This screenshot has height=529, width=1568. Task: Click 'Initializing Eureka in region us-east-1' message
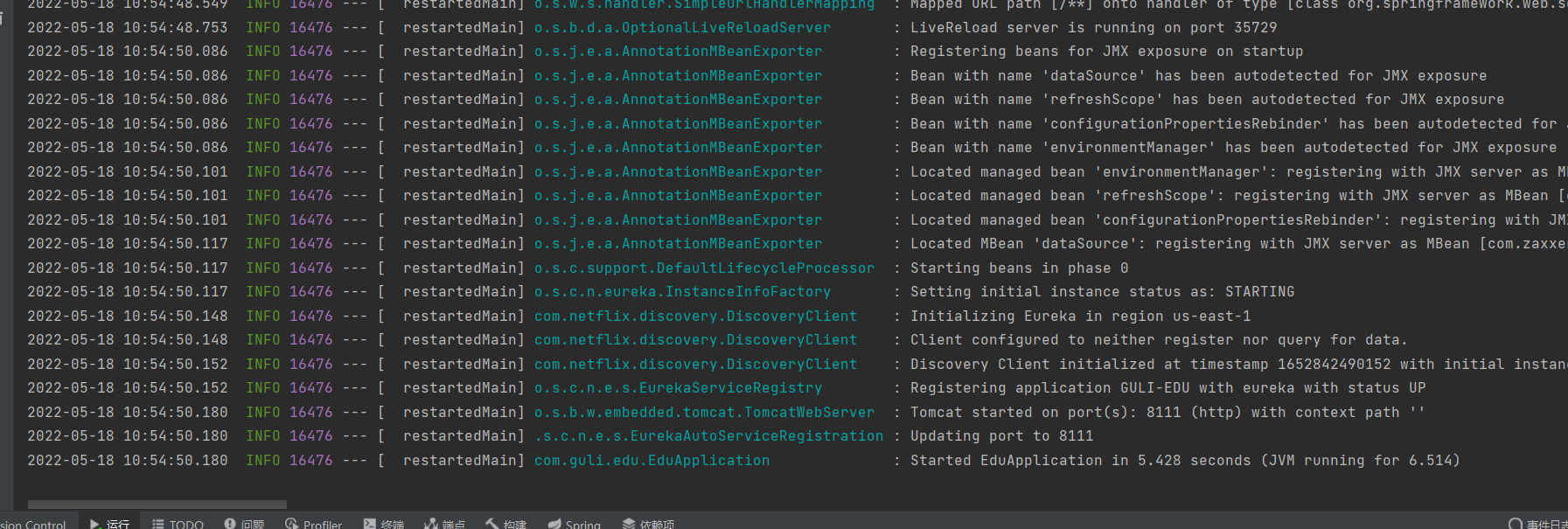coord(1080,317)
